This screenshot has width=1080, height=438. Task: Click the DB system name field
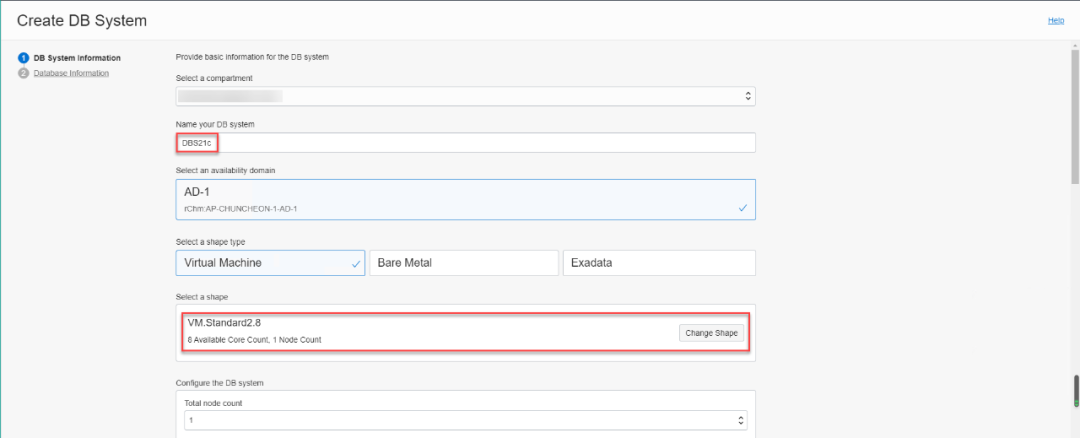click(465, 143)
